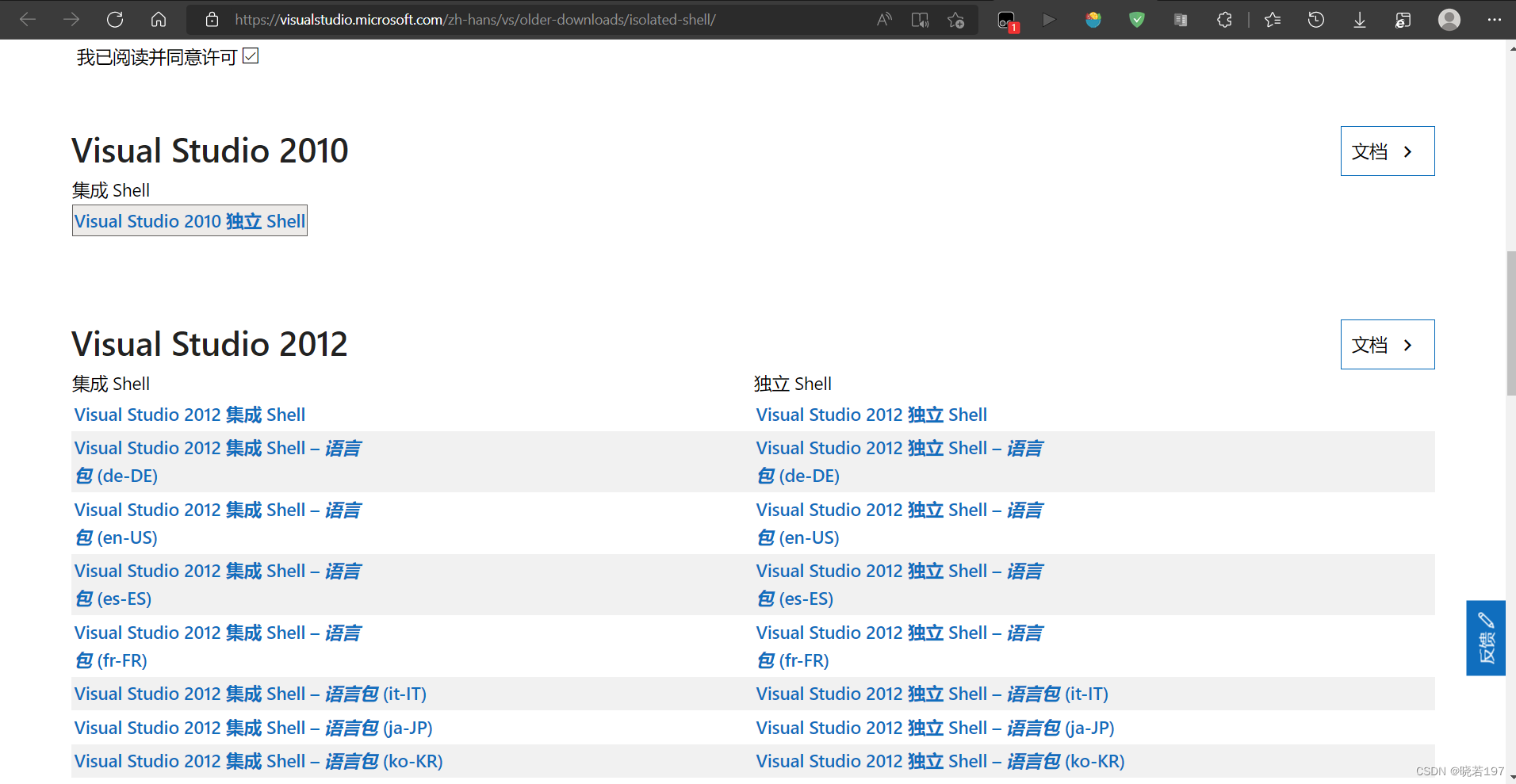1516x784 pixels.
Task: Click the browser Back navigation arrow
Action: [27, 19]
